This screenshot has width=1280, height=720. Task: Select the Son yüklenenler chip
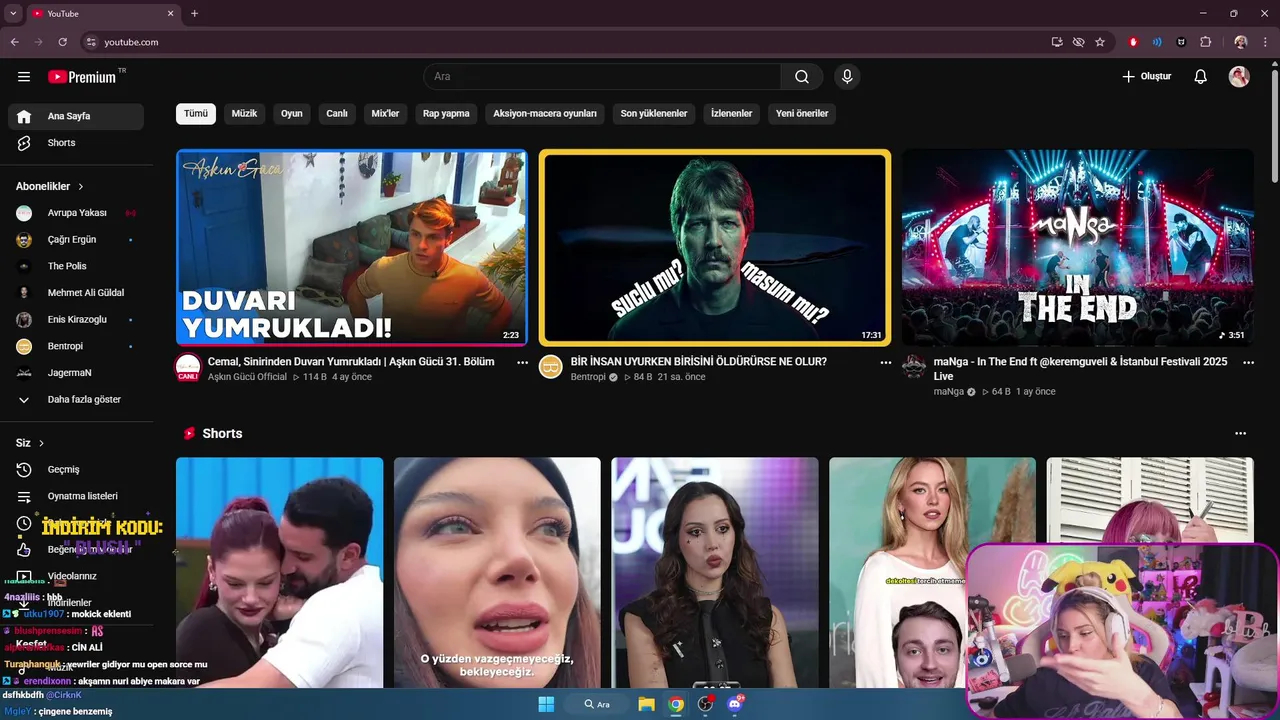click(x=654, y=114)
